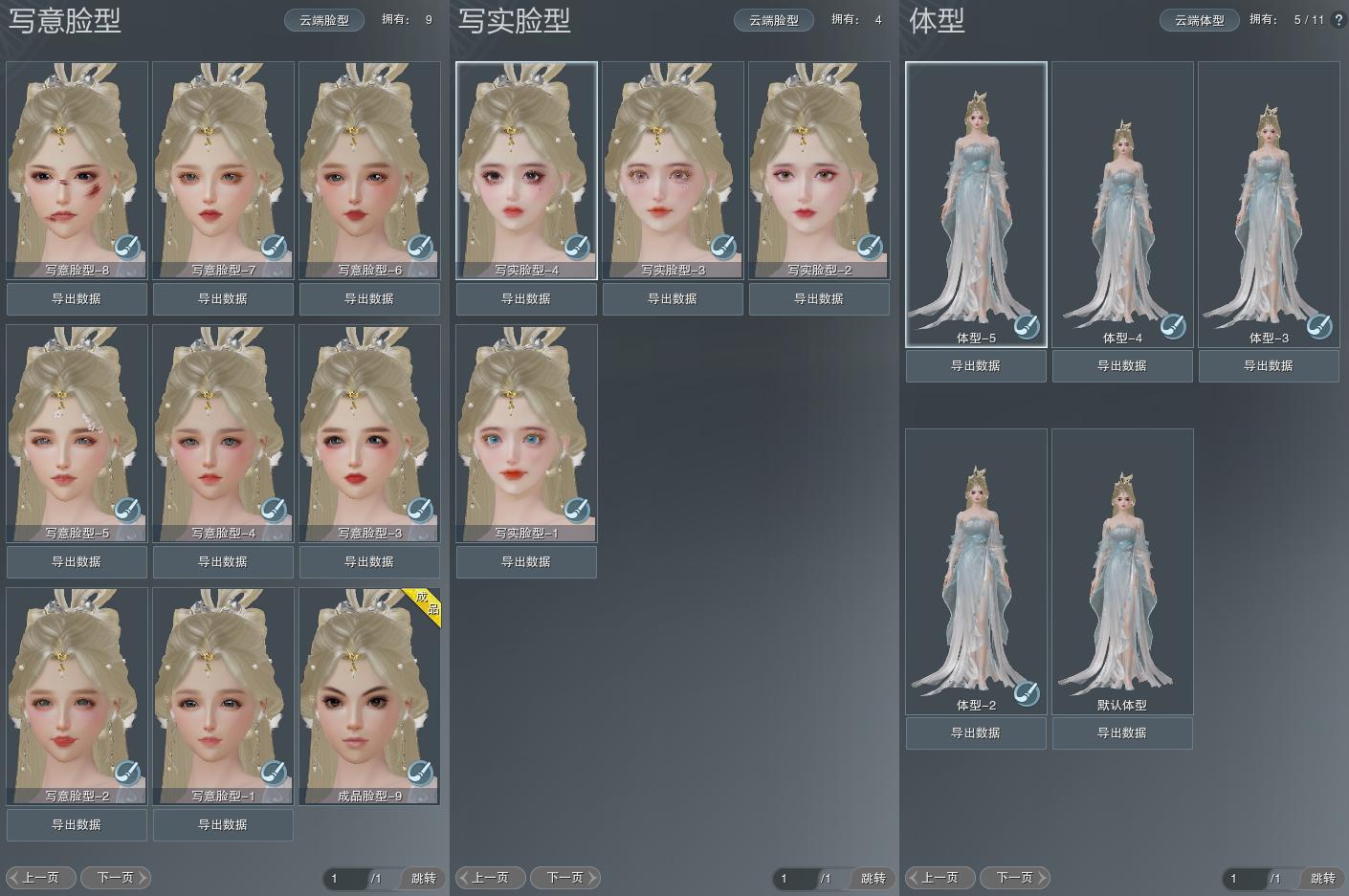
Task: Select the 体型-4 body thumbnail
Action: click(x=1123, y=205)
